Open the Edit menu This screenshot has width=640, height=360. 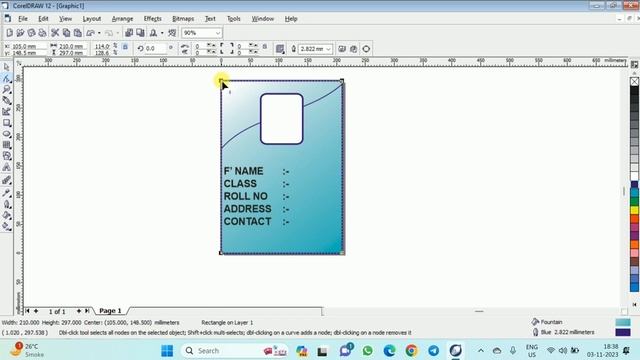pyautogui.click(x=43, y=19)
